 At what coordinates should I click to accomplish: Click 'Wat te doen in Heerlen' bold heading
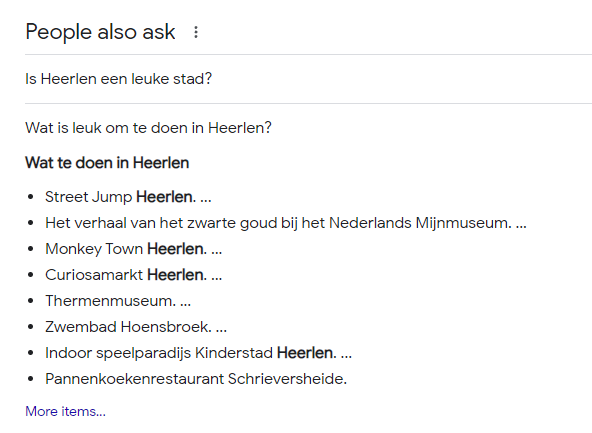107,163
